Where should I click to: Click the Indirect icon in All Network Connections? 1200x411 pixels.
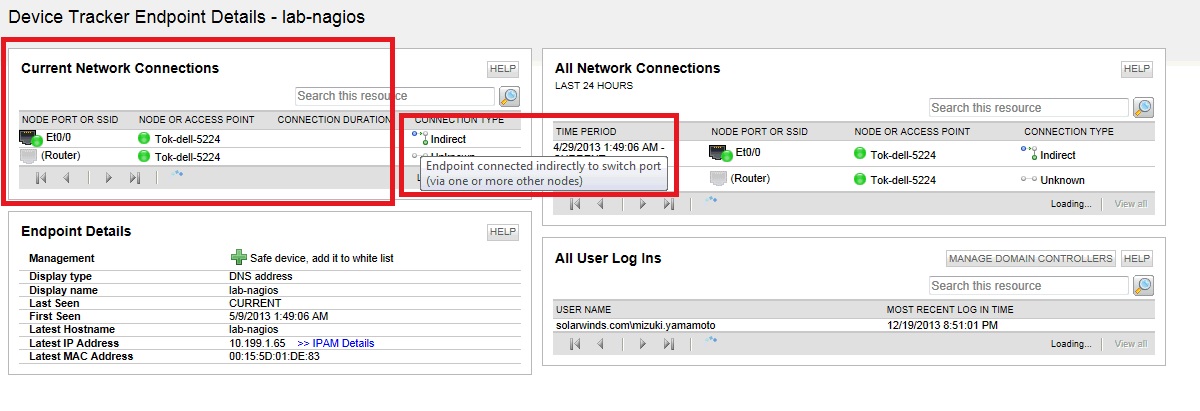(1029, 153)
